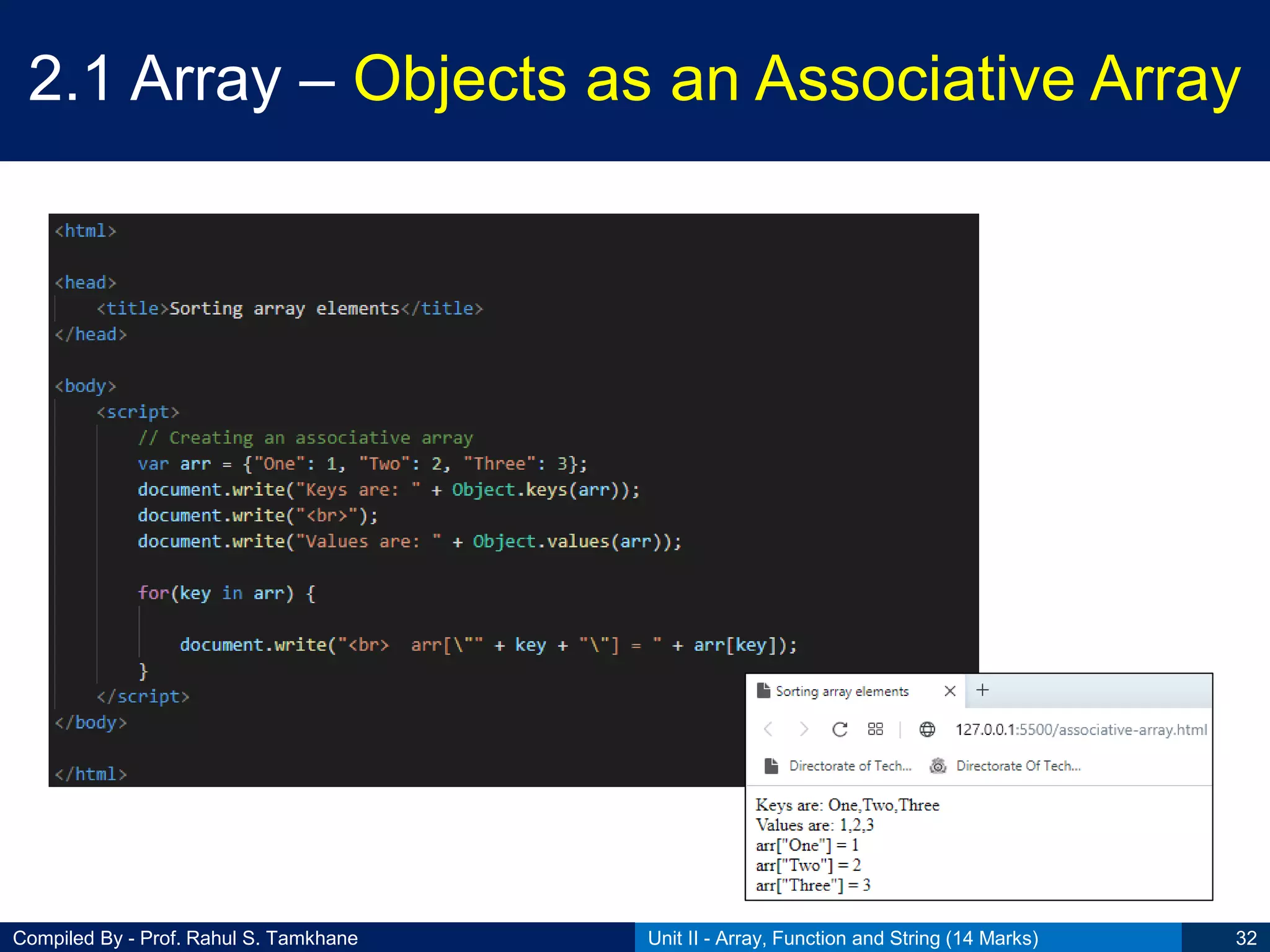
Task: Click the Object.keys(arr) code line
Action: pos(389,490)
